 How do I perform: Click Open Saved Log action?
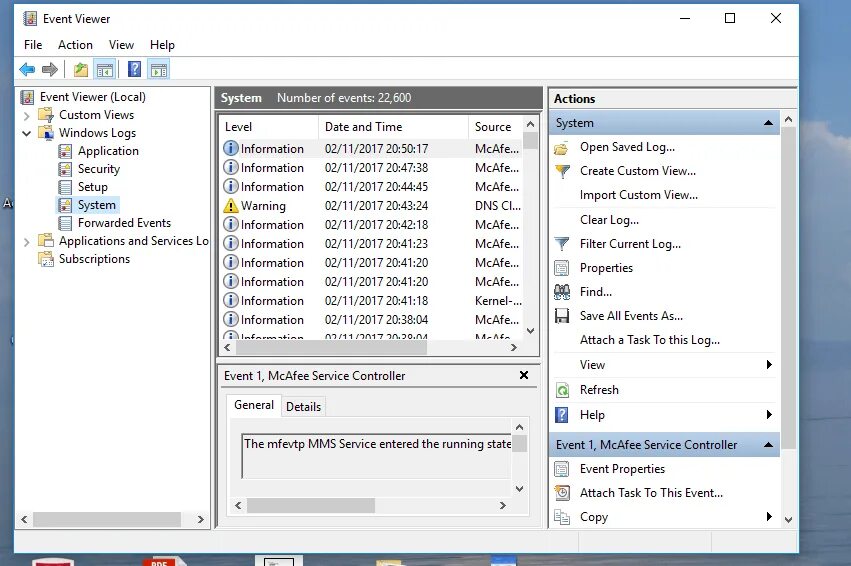coord(627,147)
